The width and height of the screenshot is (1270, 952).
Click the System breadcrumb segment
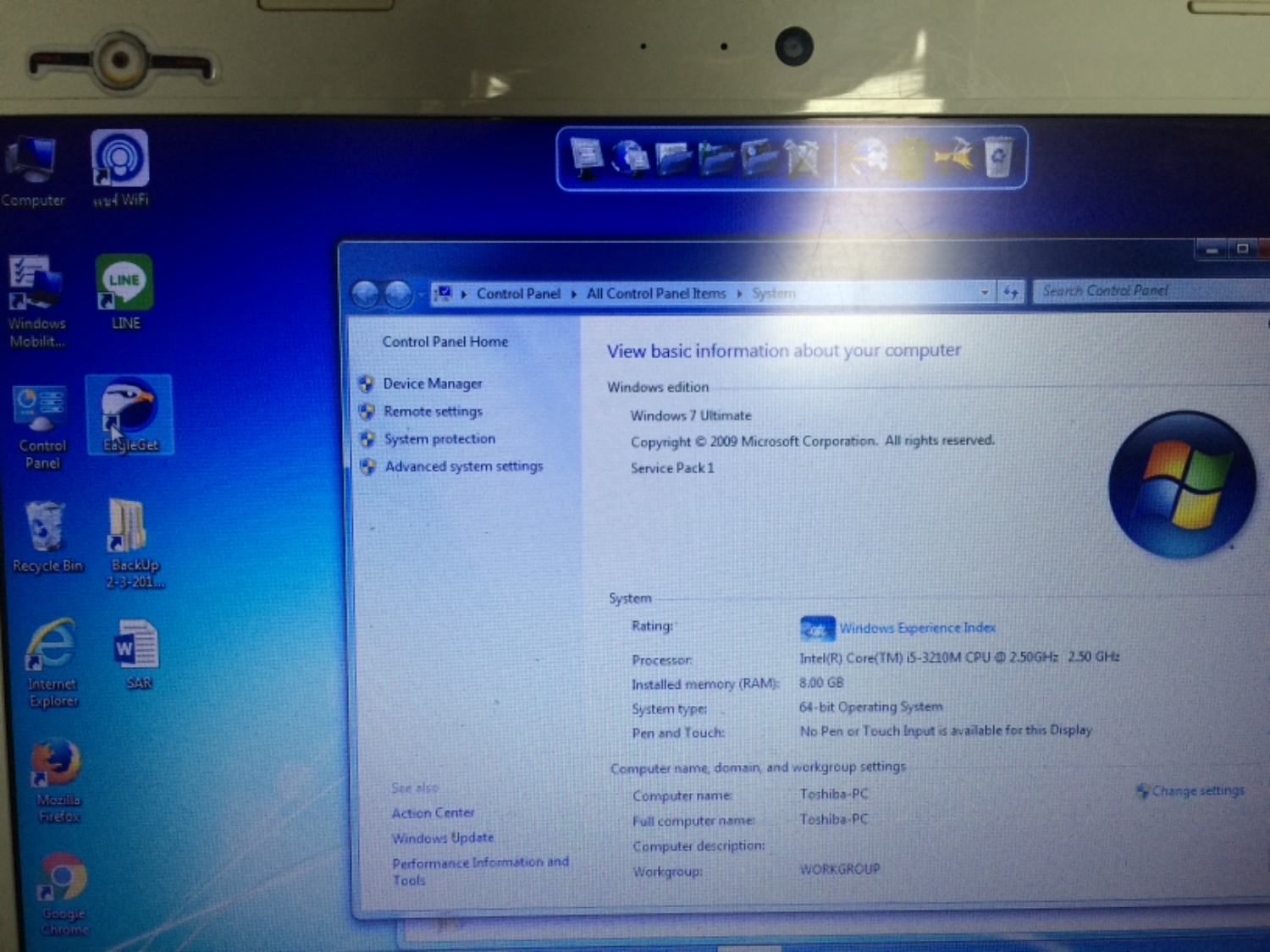tap(774, 294)
